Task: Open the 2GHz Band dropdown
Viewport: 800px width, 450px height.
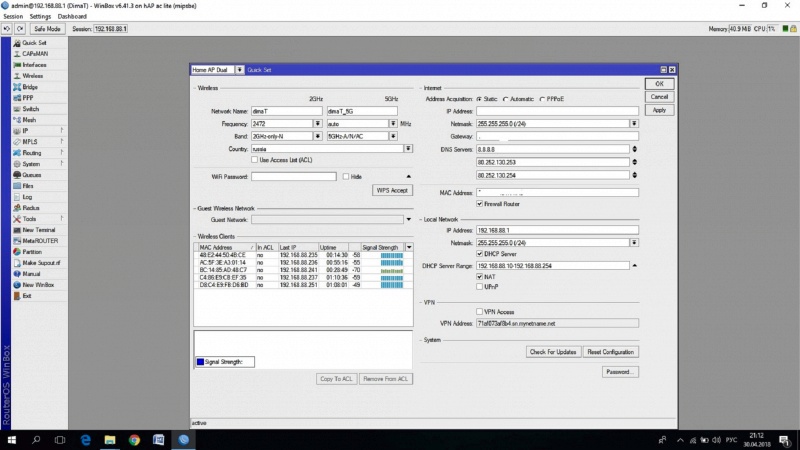Action: pyautogui.click(x=318, y=136)
